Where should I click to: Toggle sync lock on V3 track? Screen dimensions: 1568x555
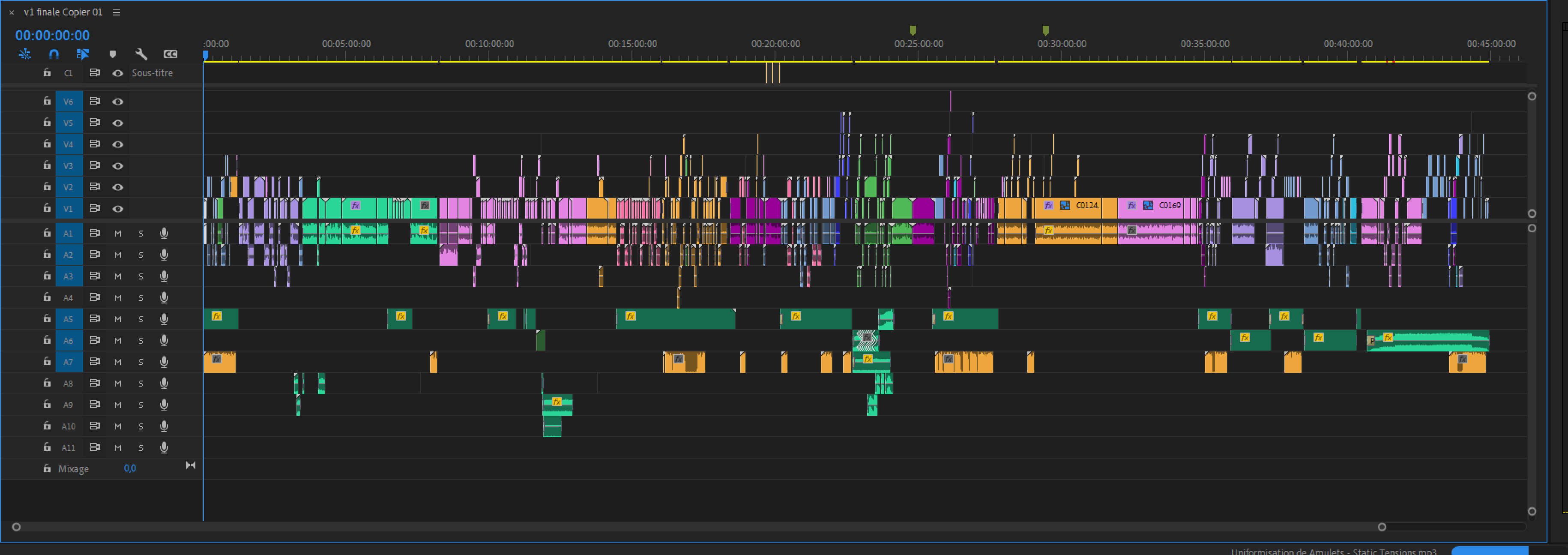[x=94, y=165]
